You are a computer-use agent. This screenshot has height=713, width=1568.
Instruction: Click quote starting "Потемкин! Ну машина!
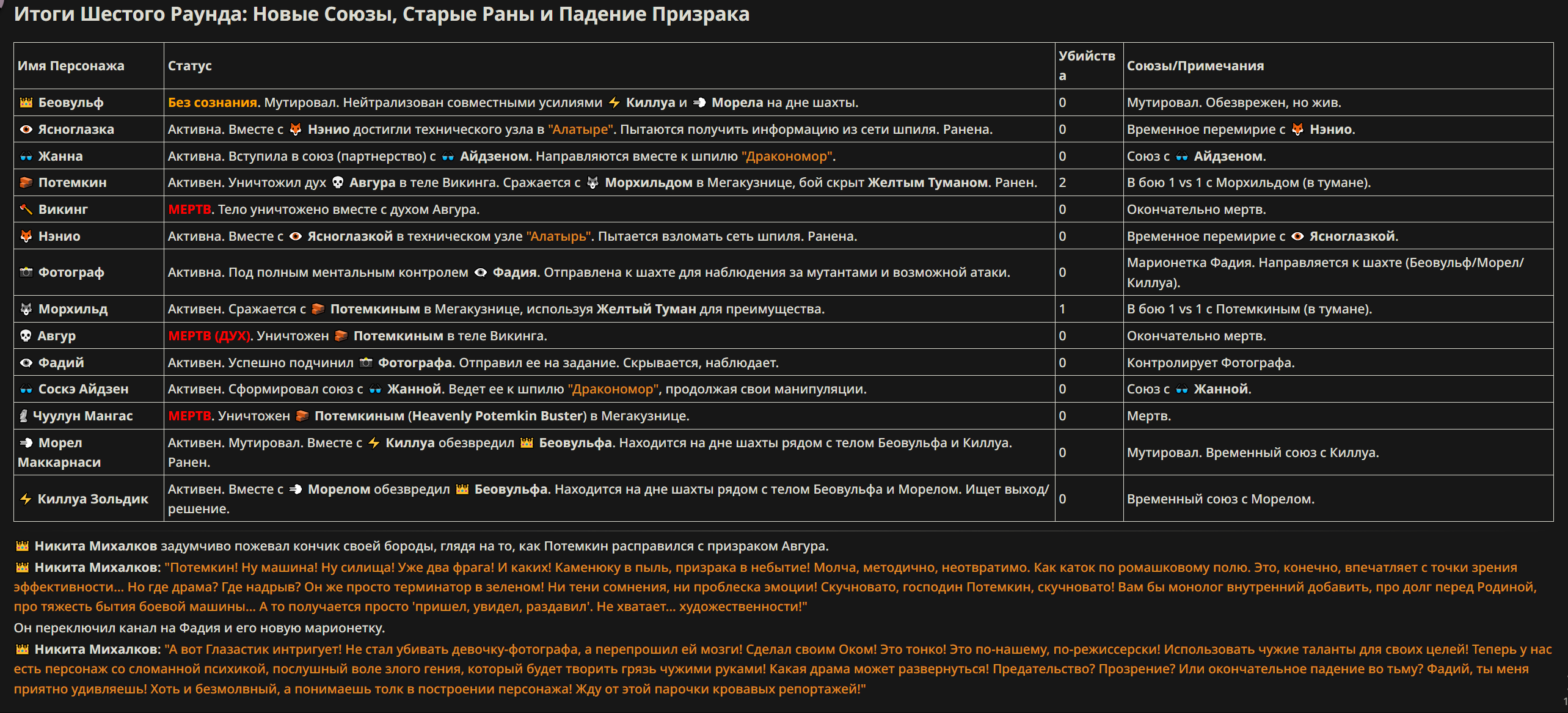(776, 587)
